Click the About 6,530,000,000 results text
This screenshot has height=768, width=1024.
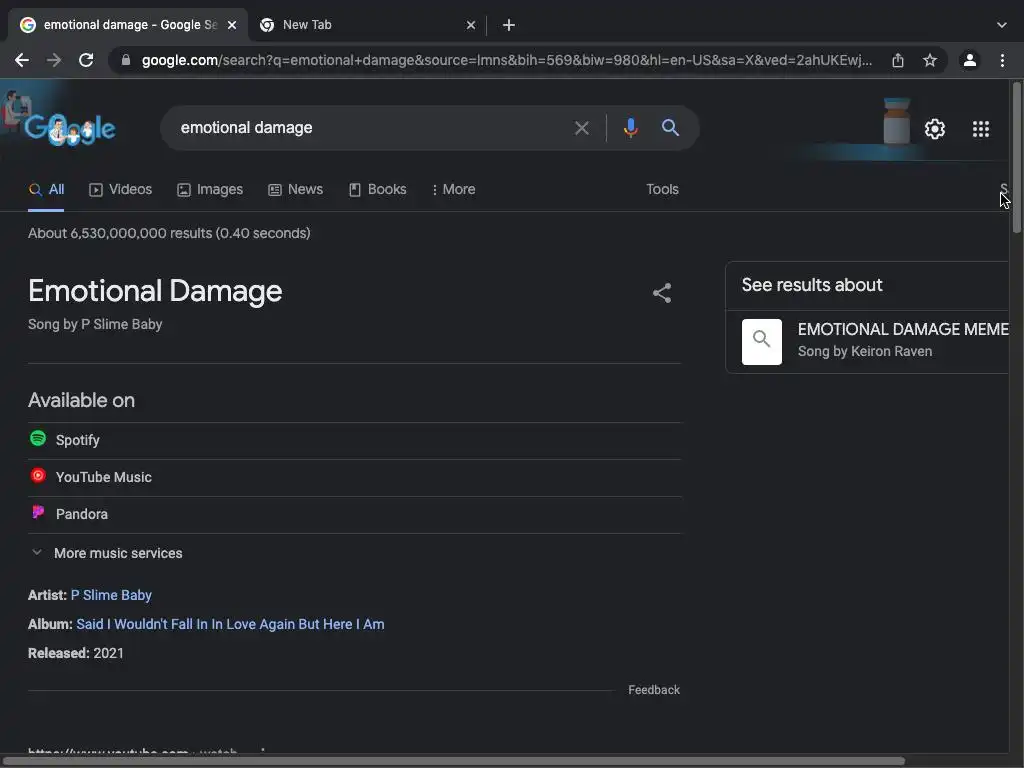point(169,233)
